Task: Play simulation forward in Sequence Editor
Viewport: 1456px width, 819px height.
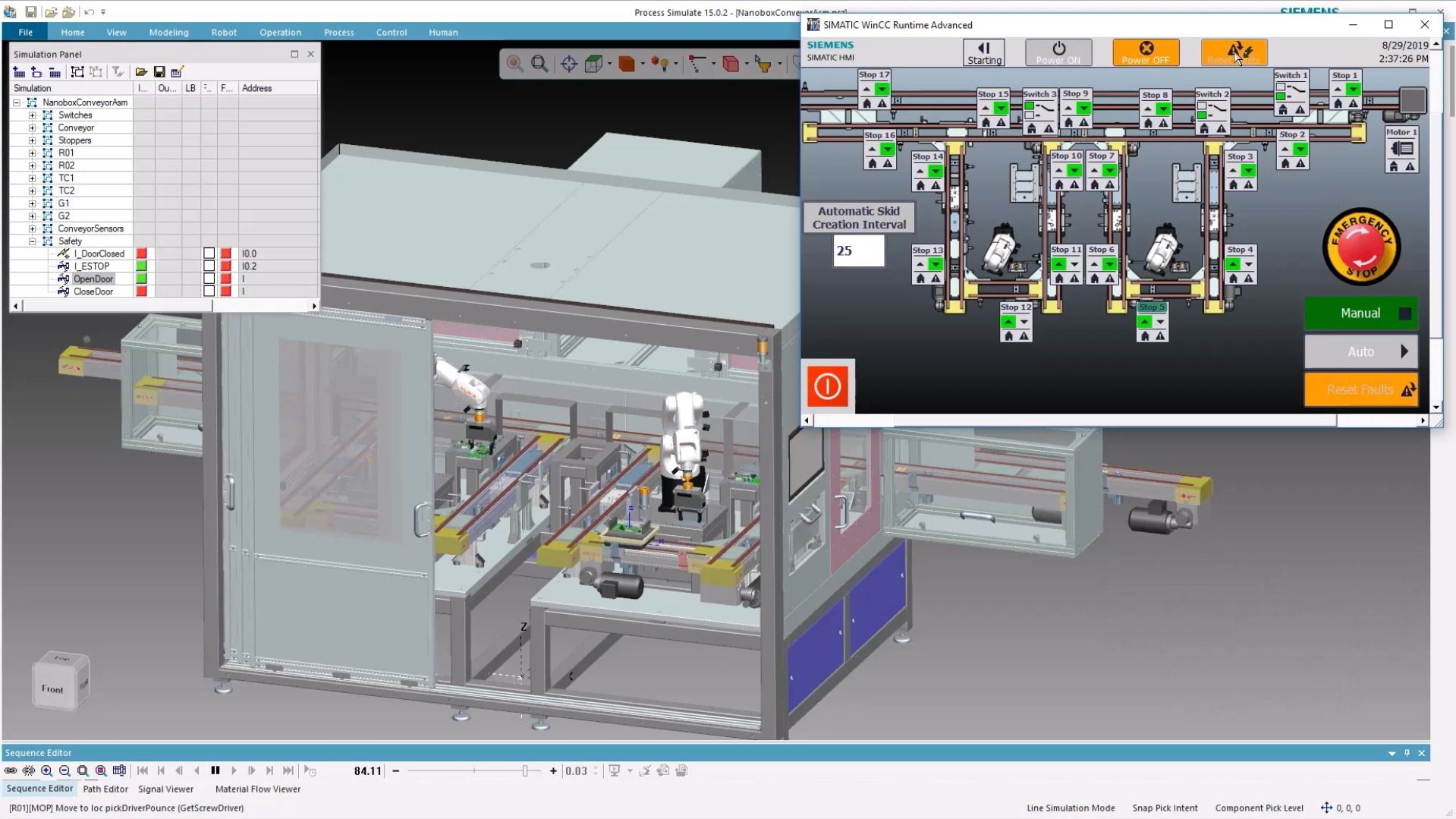Action: point(234,770)
